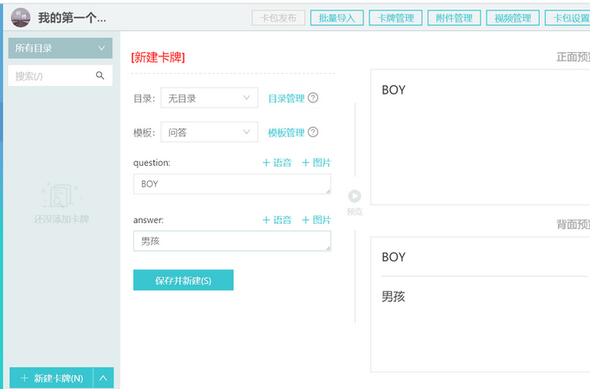Open help icon beside 模板管理

313,132
